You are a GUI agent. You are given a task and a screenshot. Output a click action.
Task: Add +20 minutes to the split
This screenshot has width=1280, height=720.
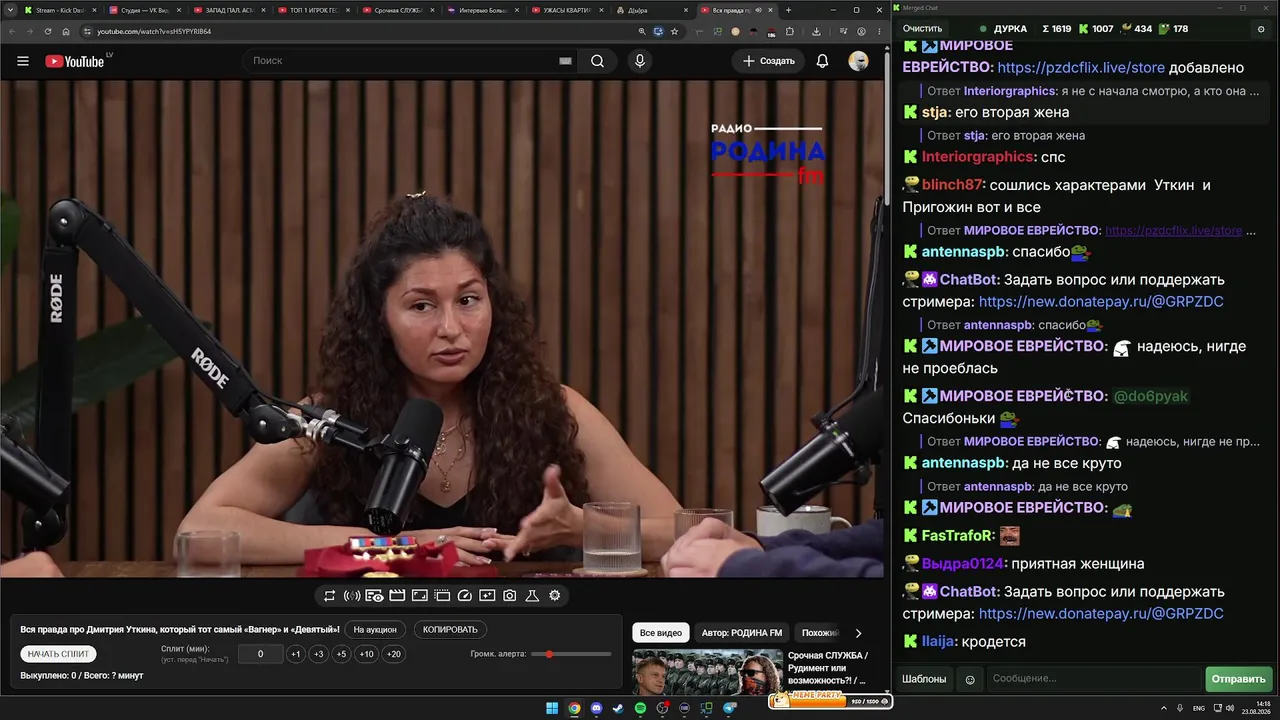394,654
